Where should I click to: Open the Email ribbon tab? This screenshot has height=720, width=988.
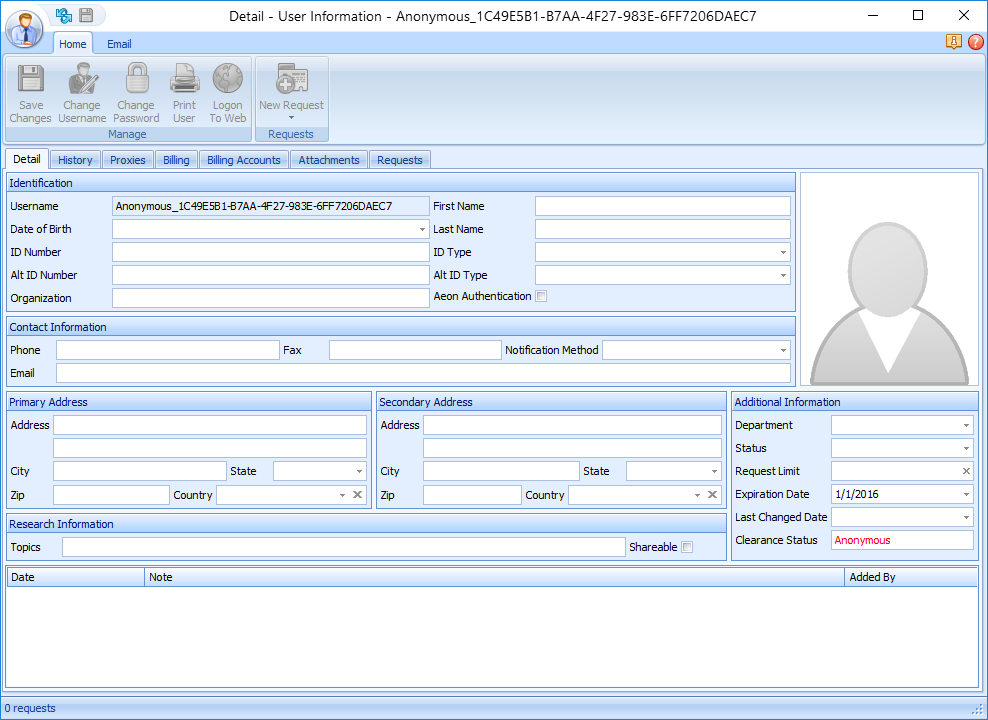pyautogui.click(x=119, y=44)
